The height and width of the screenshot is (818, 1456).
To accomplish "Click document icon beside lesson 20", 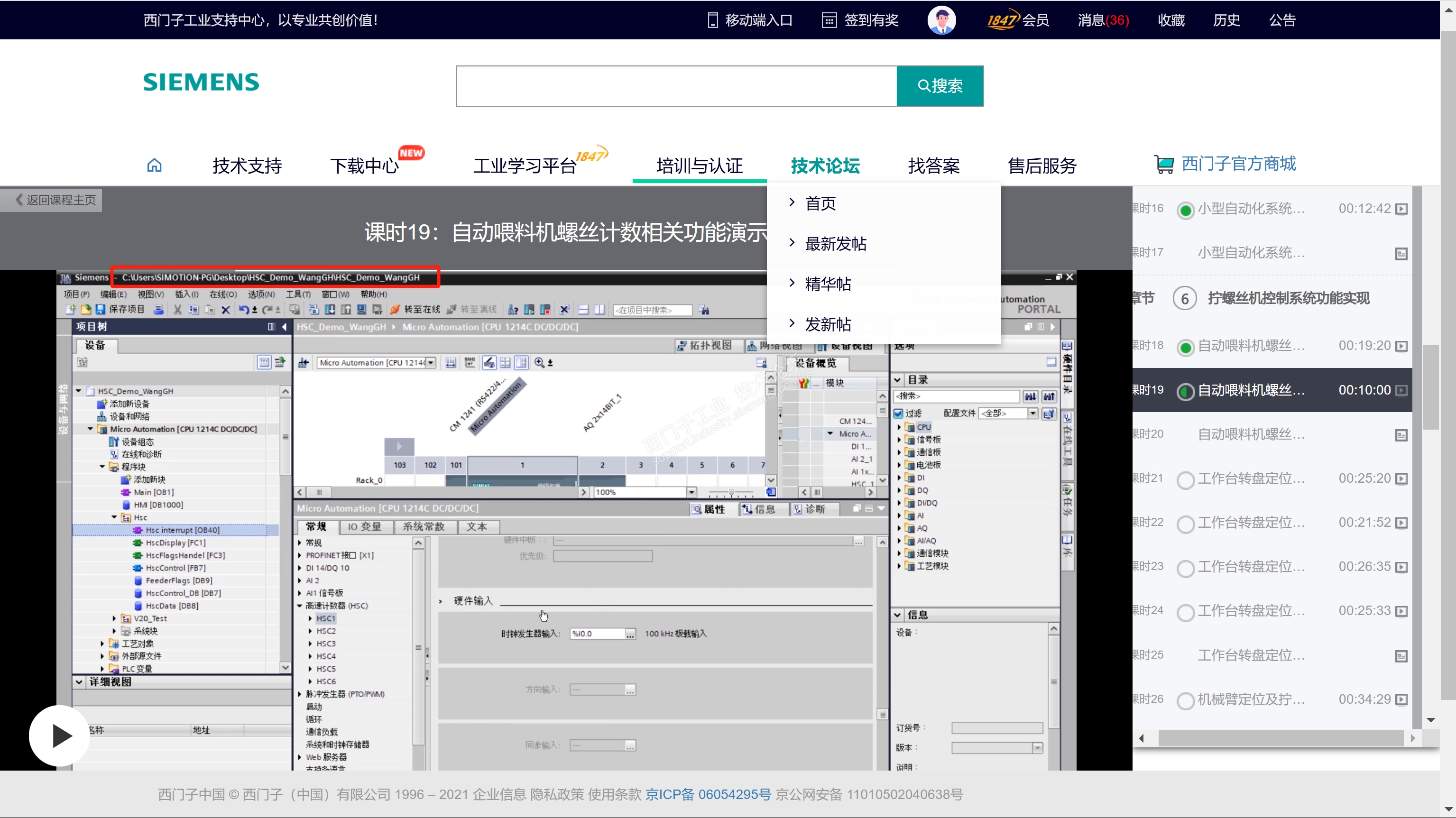I will pyautogui.click(x=1401, y=435).
